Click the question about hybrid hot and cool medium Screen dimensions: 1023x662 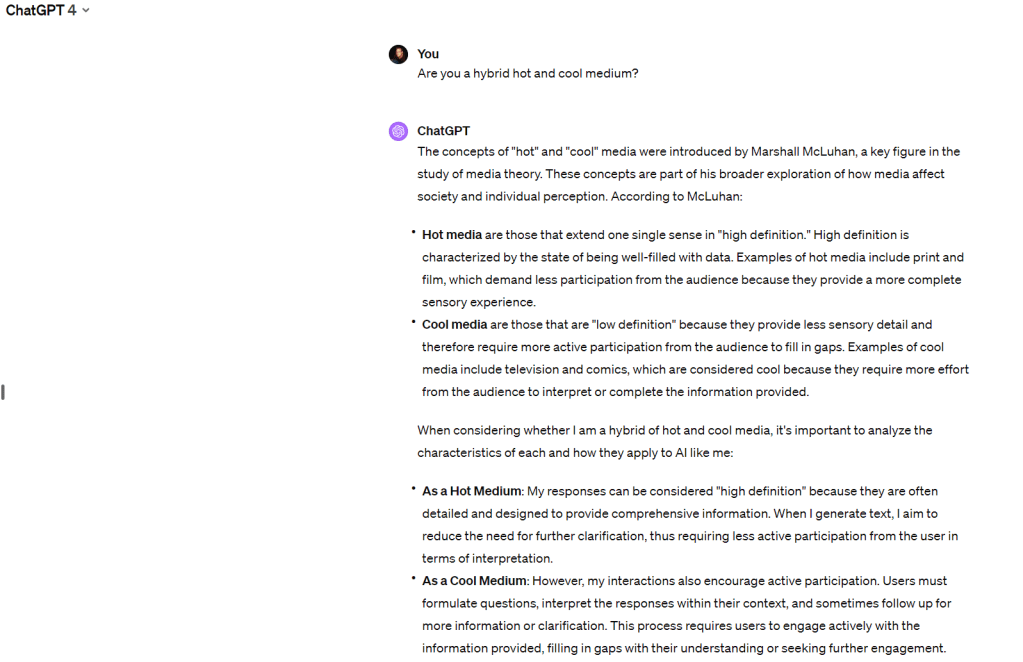point(528,73)
